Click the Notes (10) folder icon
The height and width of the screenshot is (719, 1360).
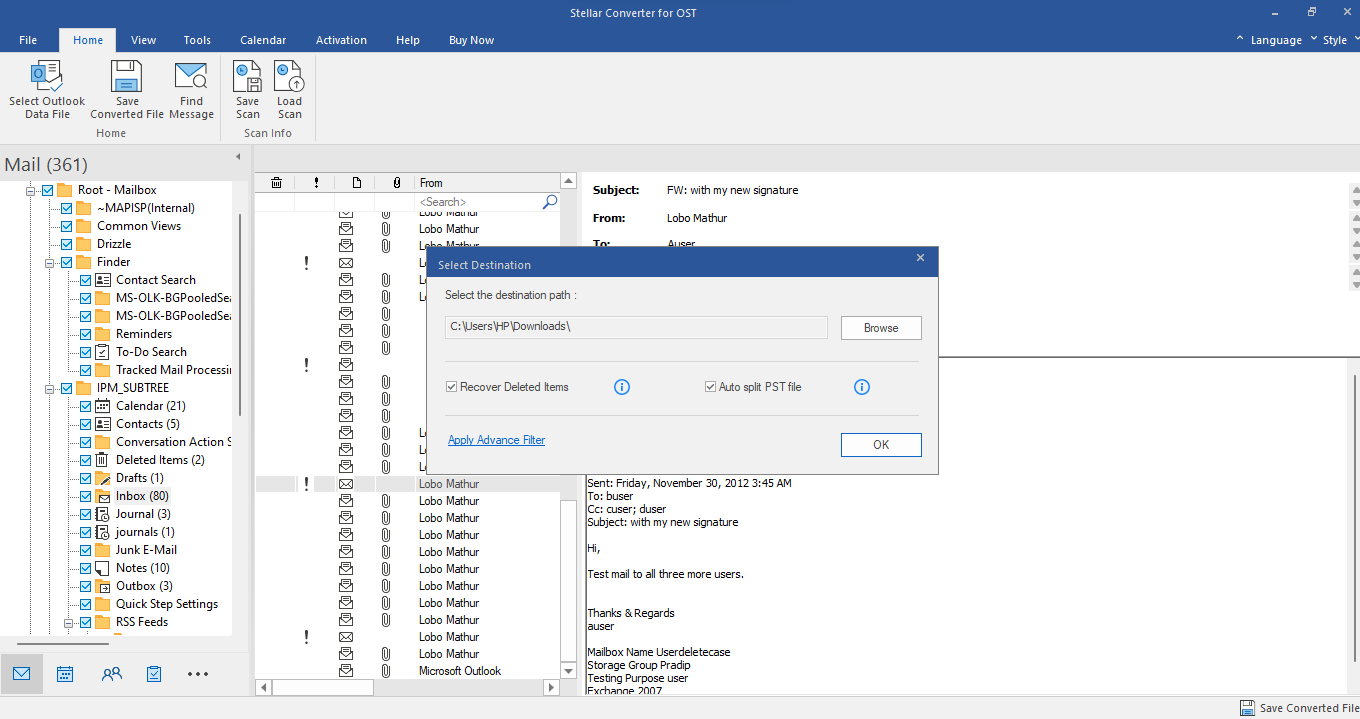(103, 568)
